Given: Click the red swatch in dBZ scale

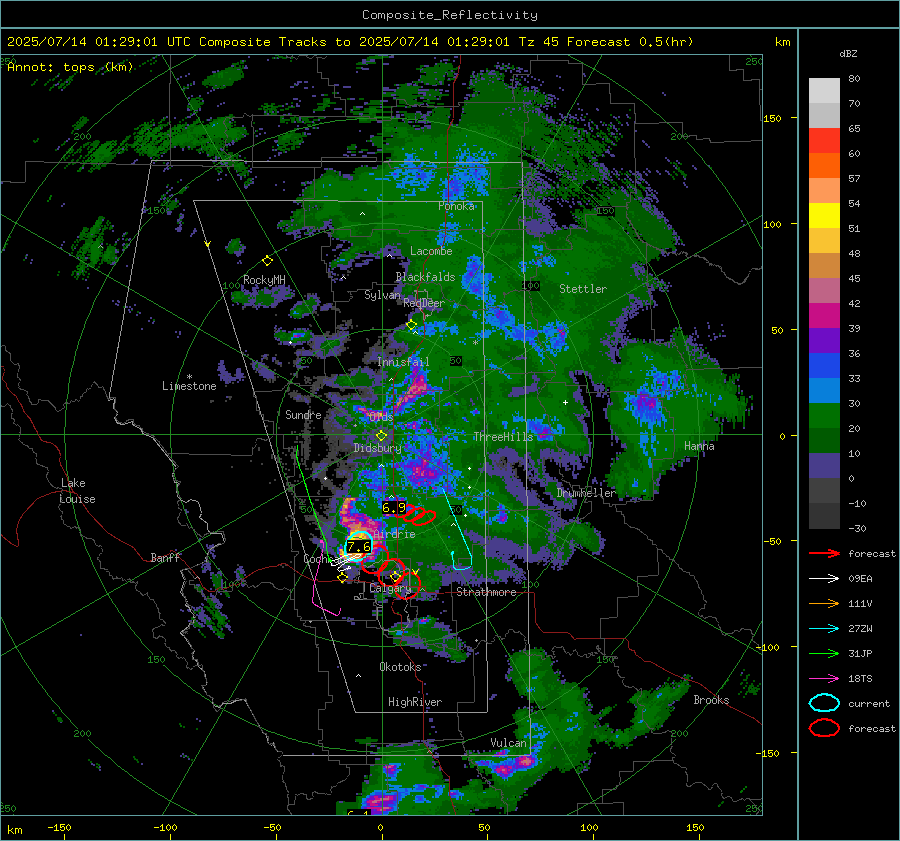Looking at the screenshot, I should coord(824,140).
